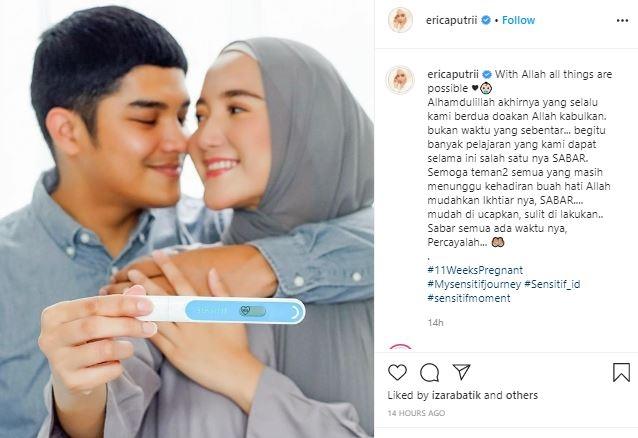
Task: Click the ericaputrii username in the header
Action: [451, 20]
